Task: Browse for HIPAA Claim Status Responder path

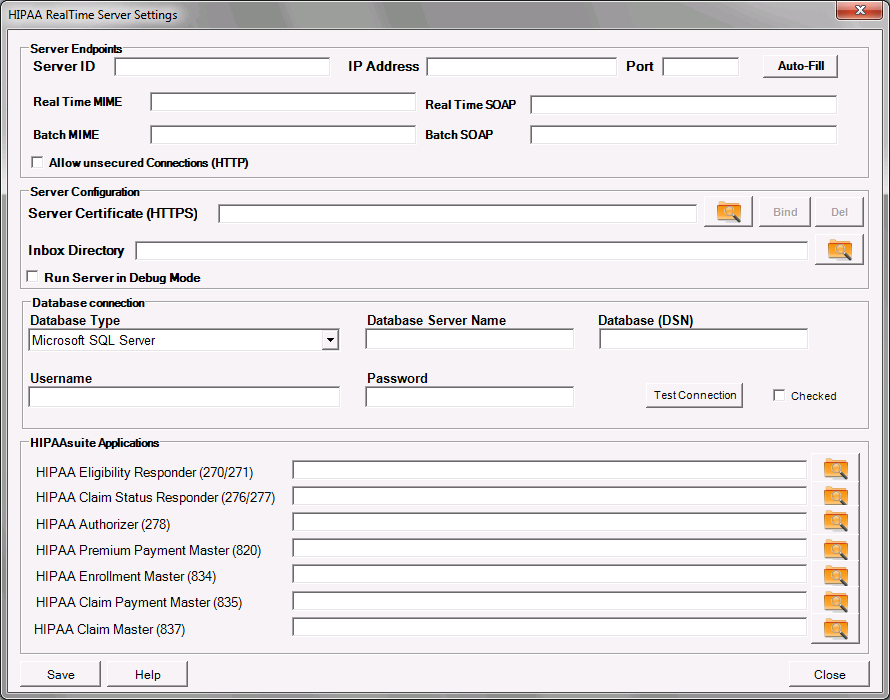Action: tap(835, 496)
